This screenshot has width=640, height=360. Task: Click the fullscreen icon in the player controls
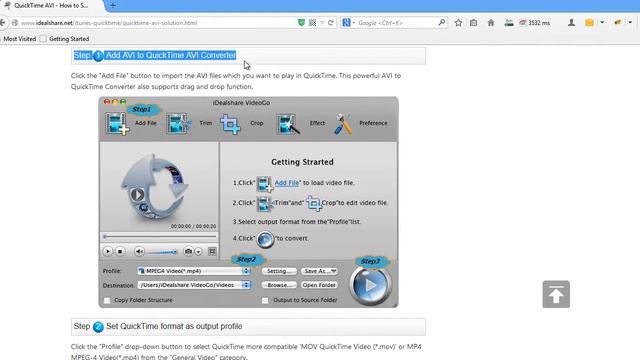coord(212,251)
